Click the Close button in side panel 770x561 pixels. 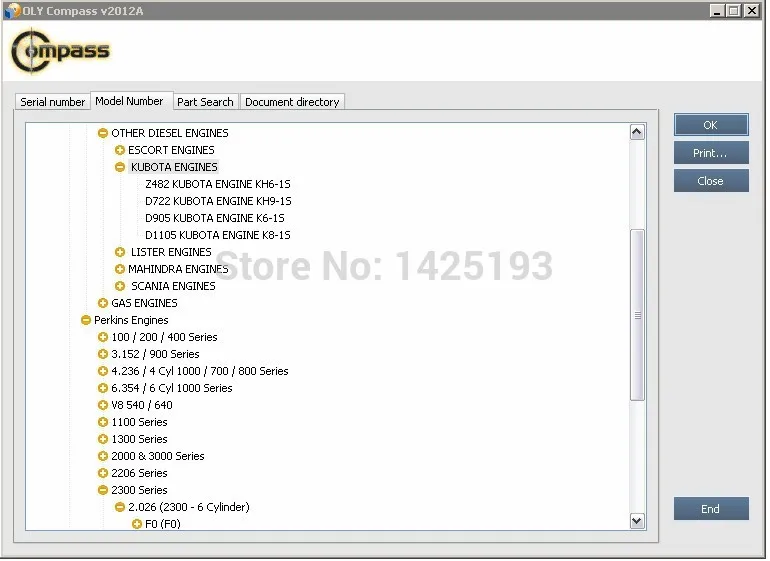pyautogui.click(x=711, y=181)
